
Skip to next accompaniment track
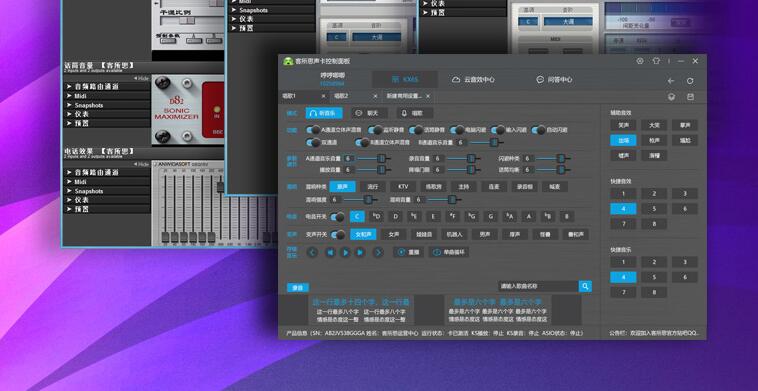pos(360,252)
